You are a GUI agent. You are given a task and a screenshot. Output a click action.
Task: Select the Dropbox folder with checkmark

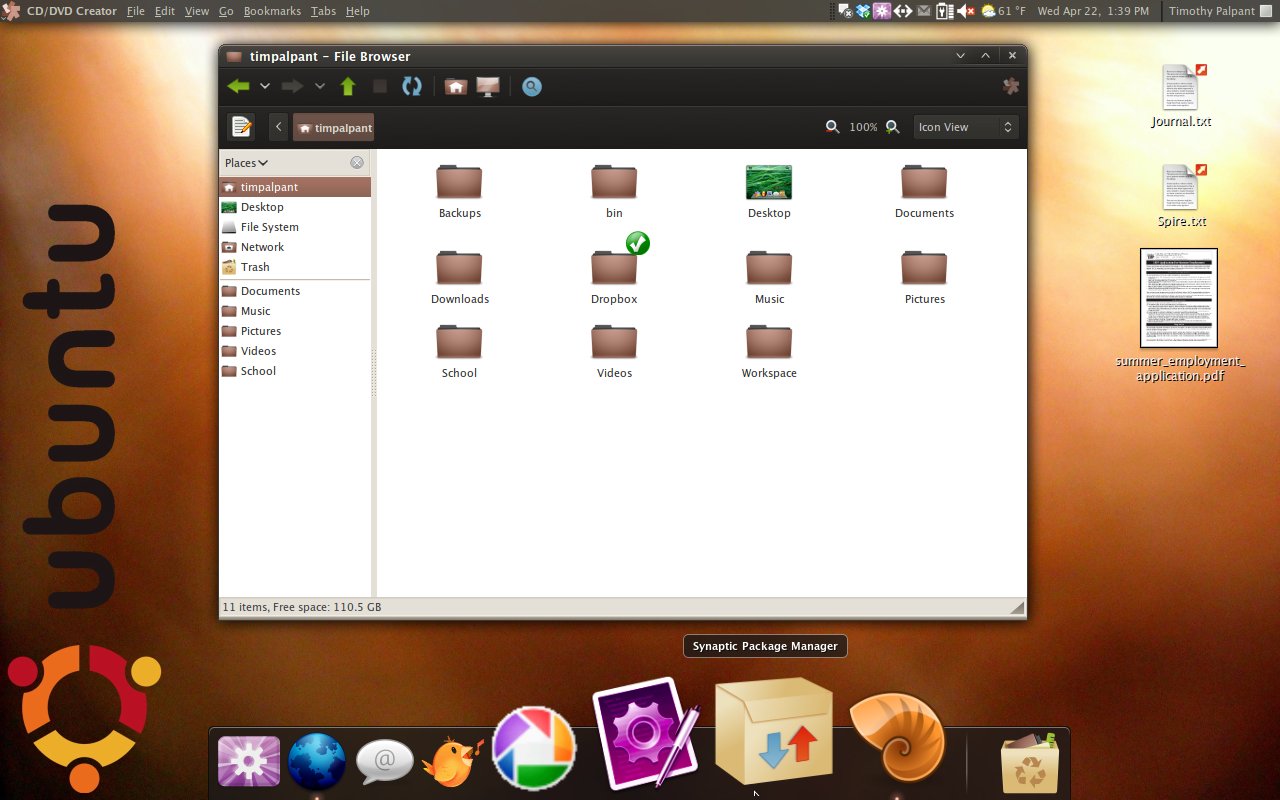click(x=614, y=268)
